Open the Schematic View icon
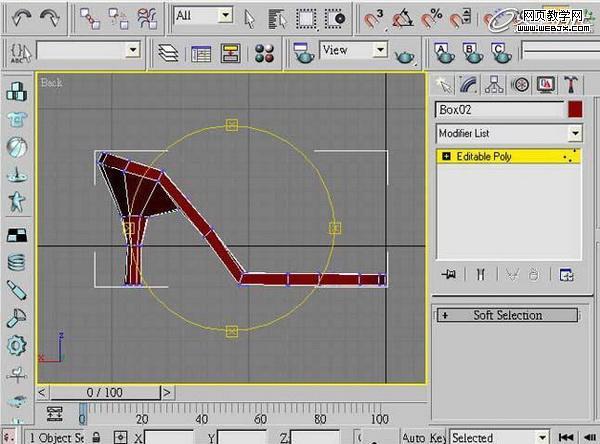 [230, 53]
